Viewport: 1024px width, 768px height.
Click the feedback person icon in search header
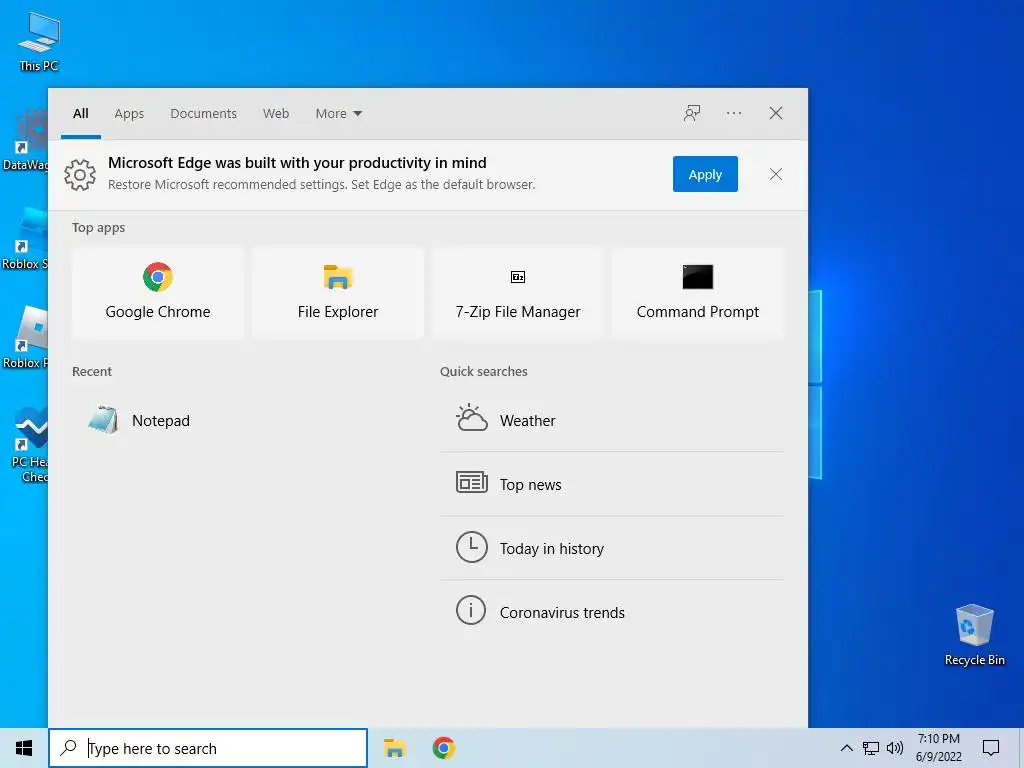[x=692, y=113]
